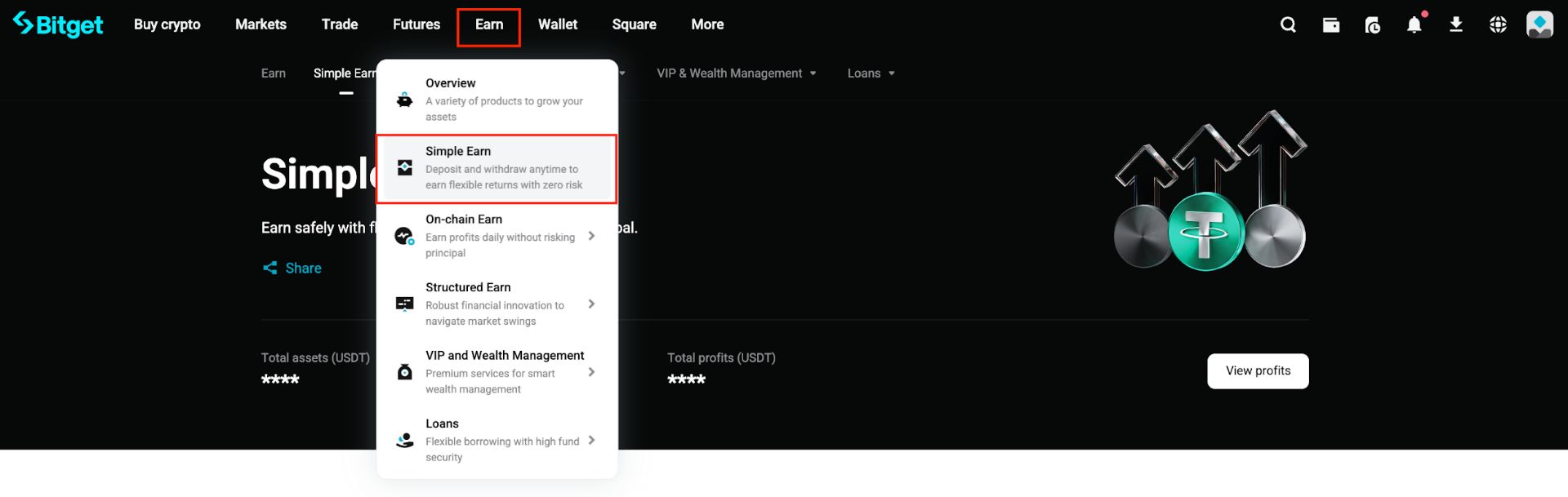The height and width of the screenshot is (497, 1568).
Task: Click the Tether coins arrows illustration
Action: (1210, 191)
